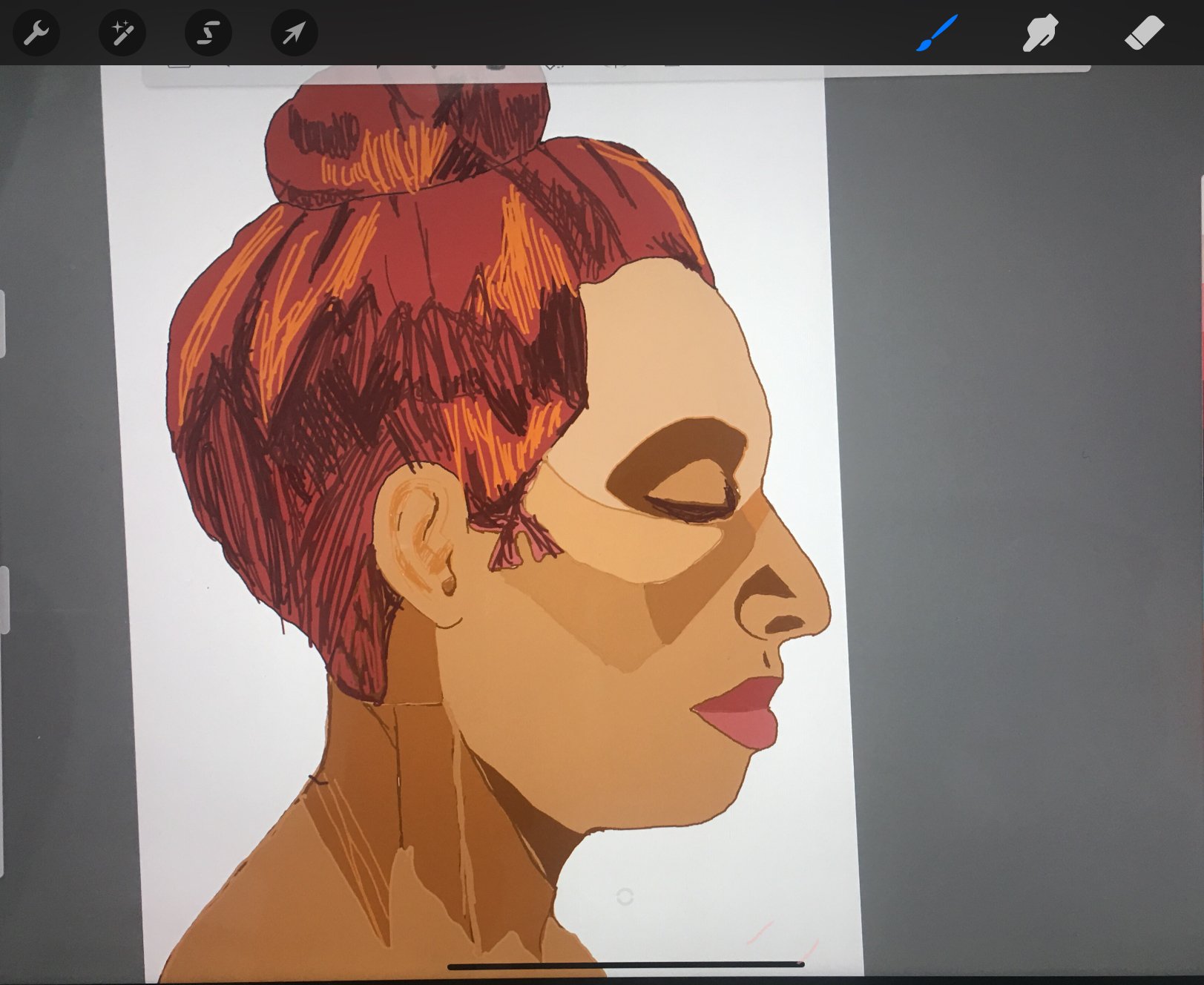Screen dimensions: 1204x985
Task: Select the Smudge tool
Action: point(1040,33)
